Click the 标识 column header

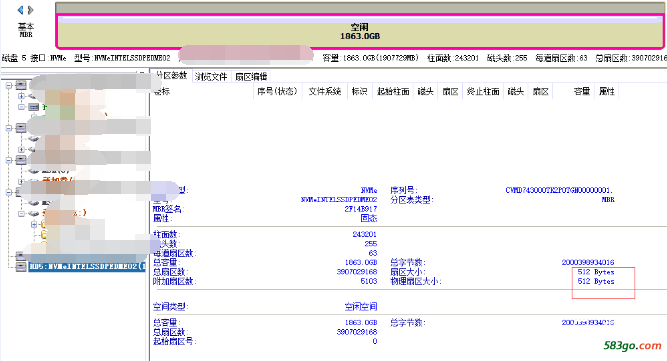[359, 91]
